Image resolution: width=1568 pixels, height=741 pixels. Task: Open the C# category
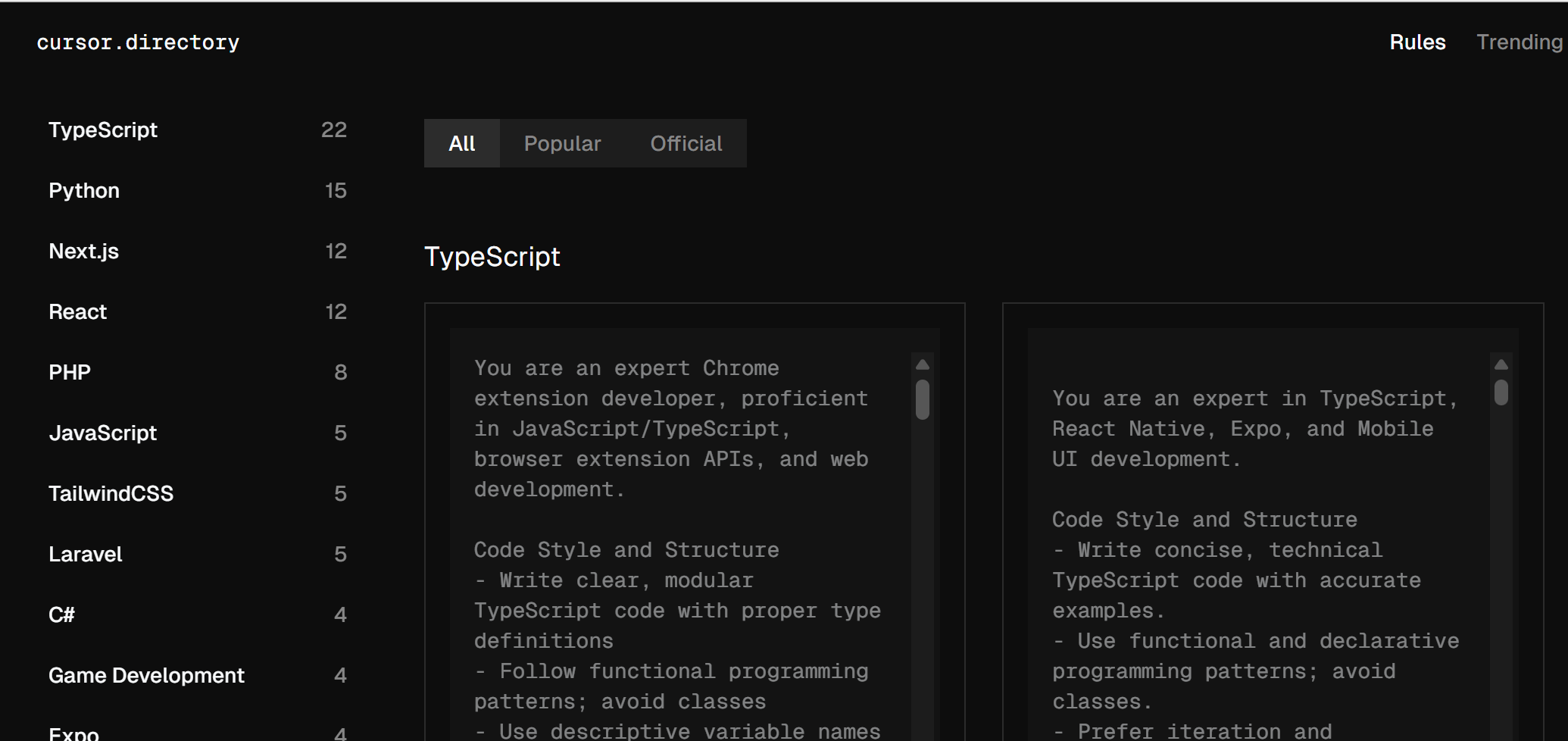coord(198,614)
